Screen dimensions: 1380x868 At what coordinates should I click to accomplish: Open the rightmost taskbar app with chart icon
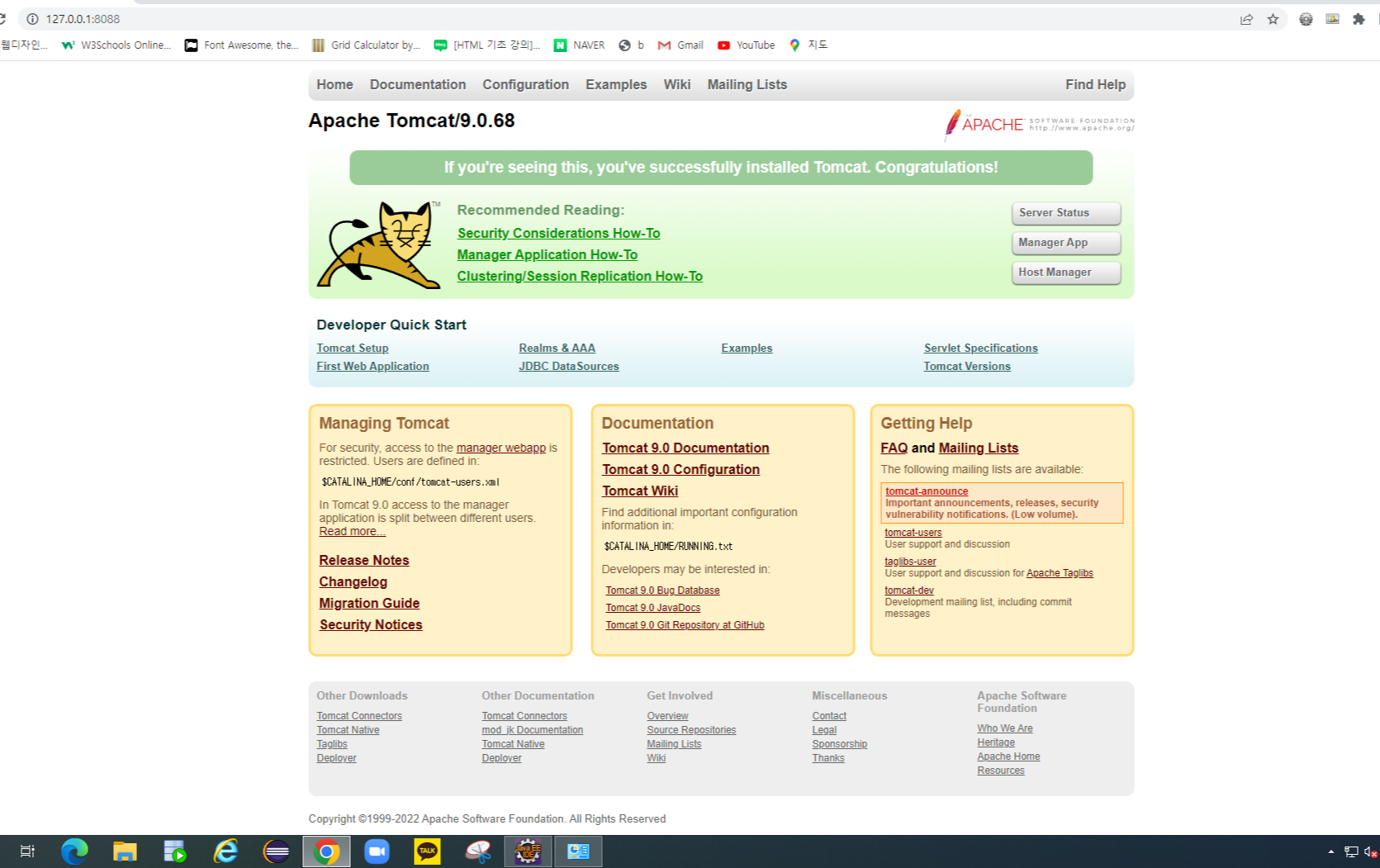click(578, 851)
